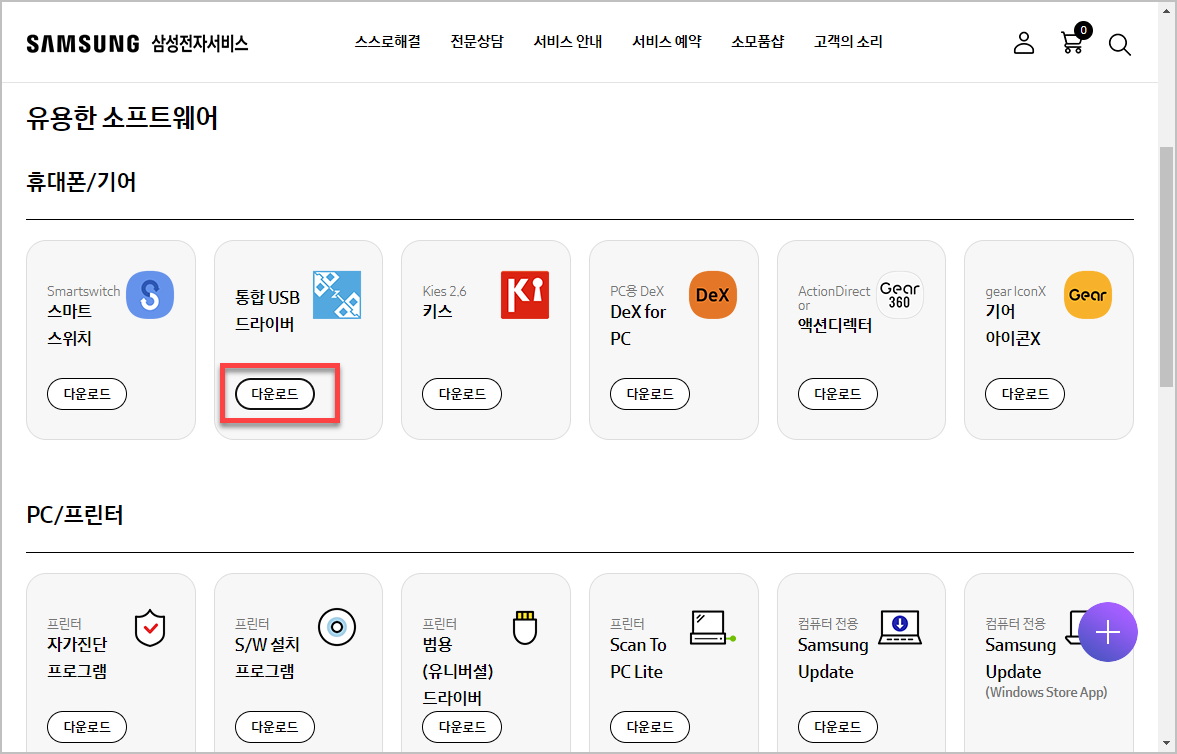Click the Gear 360 icon
This screenshot has width=1177, height=754.
pos(899,294)
